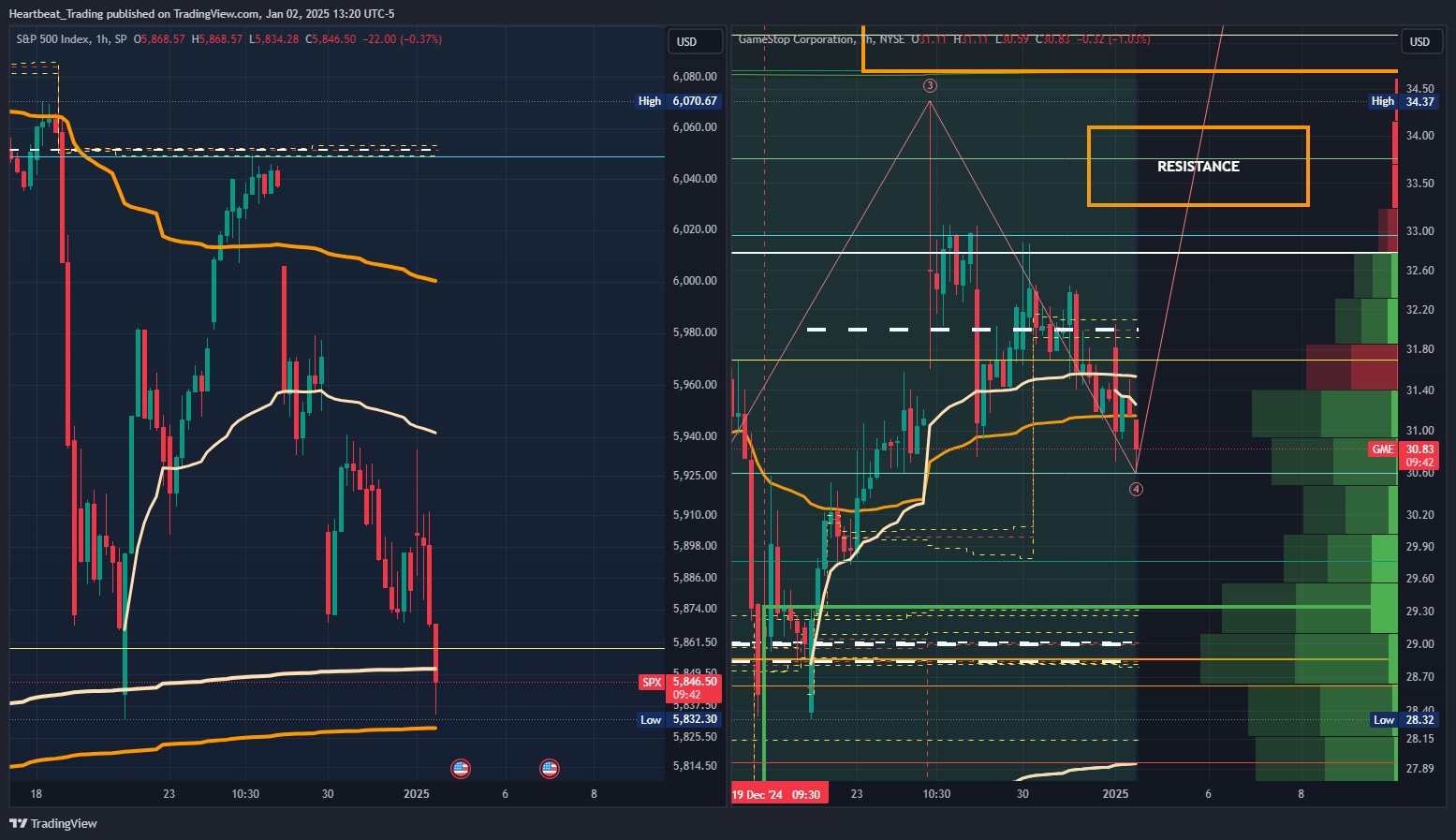Click the S&P open value O5,868.57

point(159,39)
